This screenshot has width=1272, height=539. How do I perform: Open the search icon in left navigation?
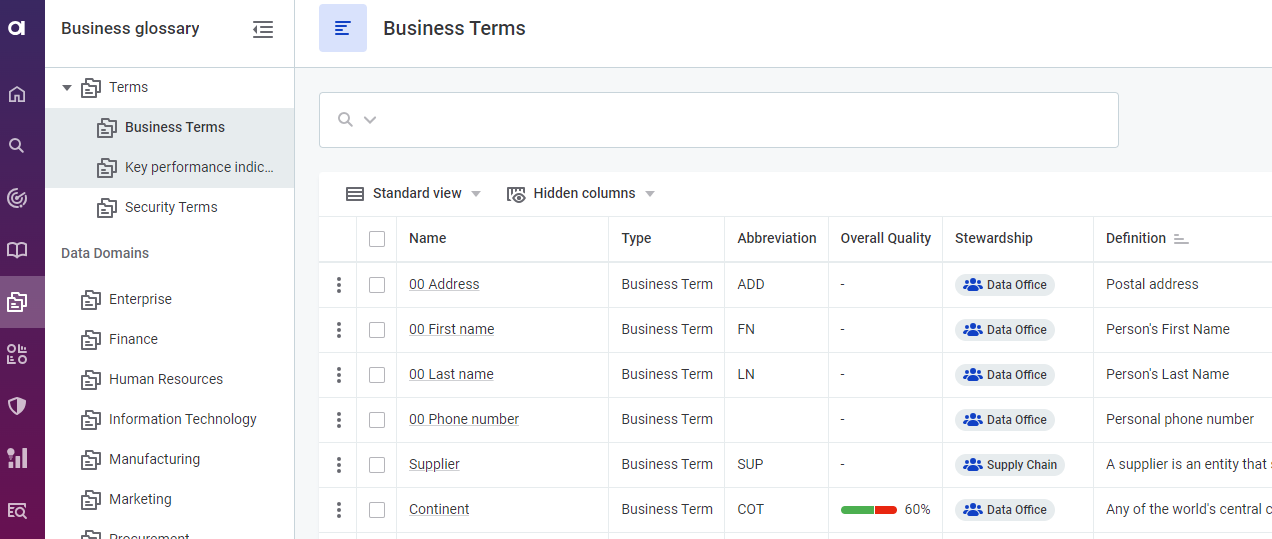click(x=17, y=146)
